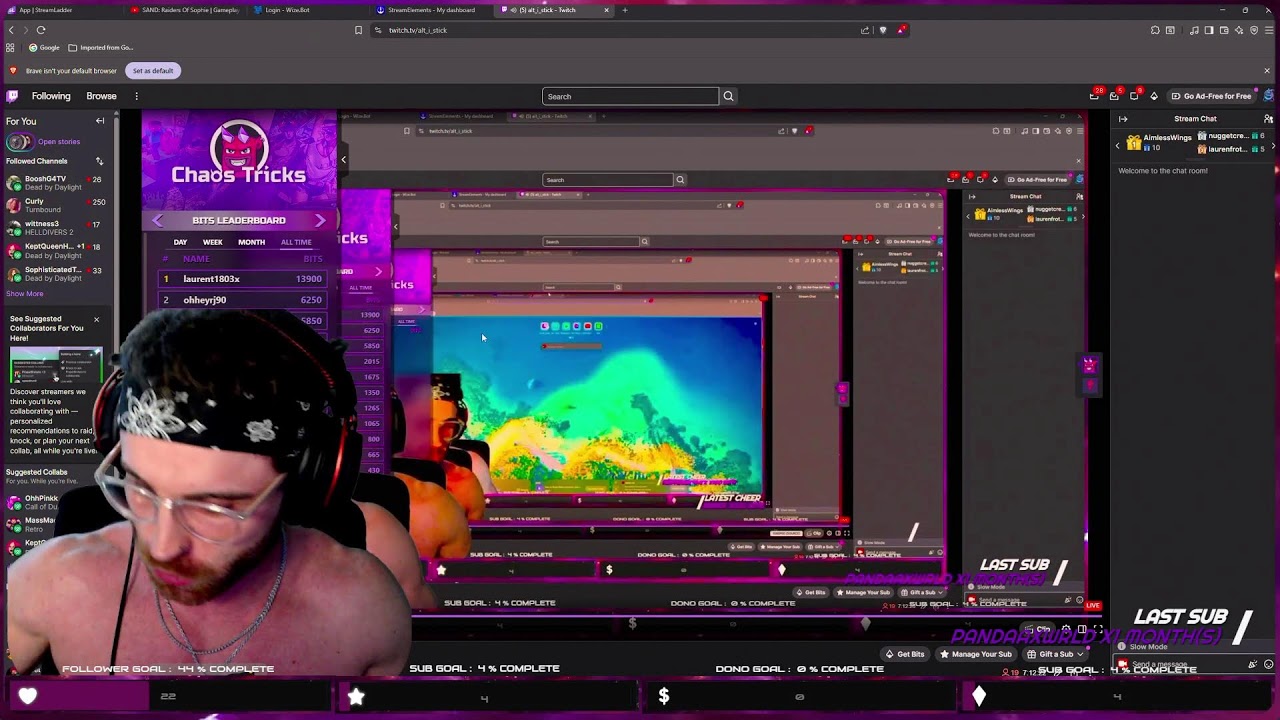Click the Twitch search input field
The image size is (1280, 720).
[x=630, y=96]
